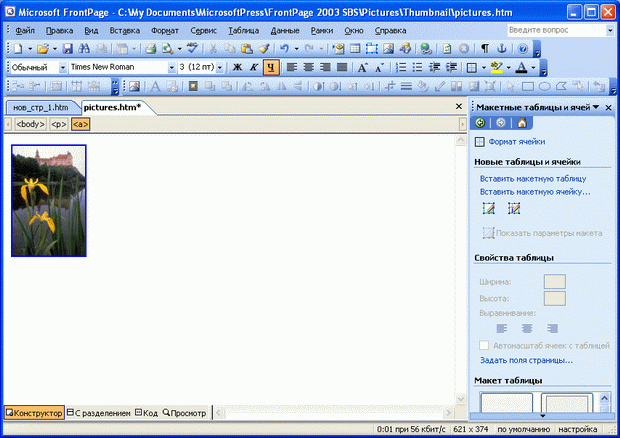Toggle 'Автомасштаб ячеек с таблицей' checkbox
The height and width of the screenshot is (438, 620).
[x=484, y=345]
